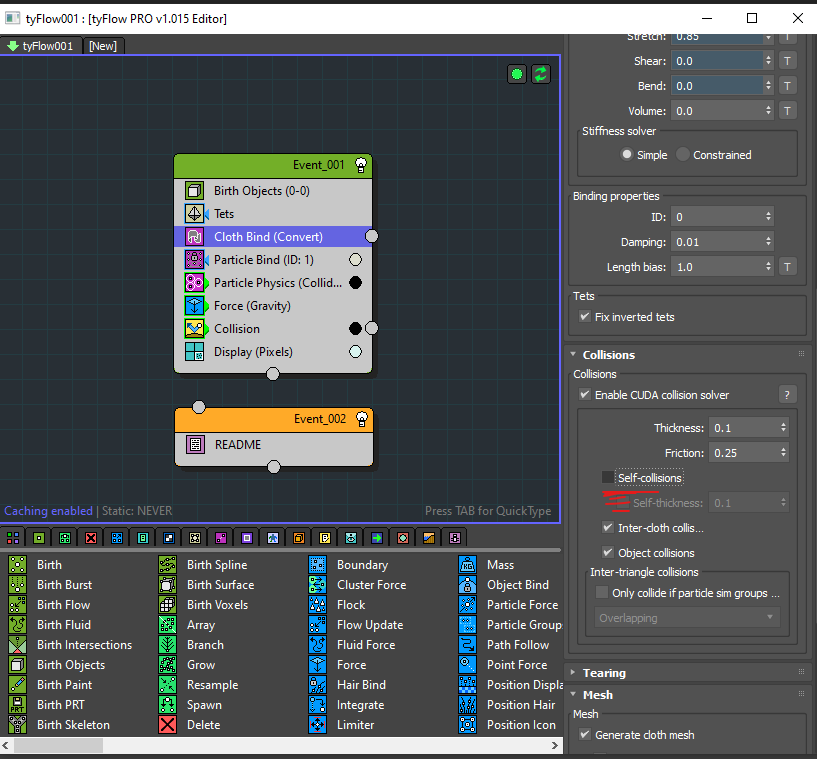Image resolution: width=817 pixels, height=759 pixels.
Task: Enable the Self-collisions checkbox
Action: tap(608, 478)
